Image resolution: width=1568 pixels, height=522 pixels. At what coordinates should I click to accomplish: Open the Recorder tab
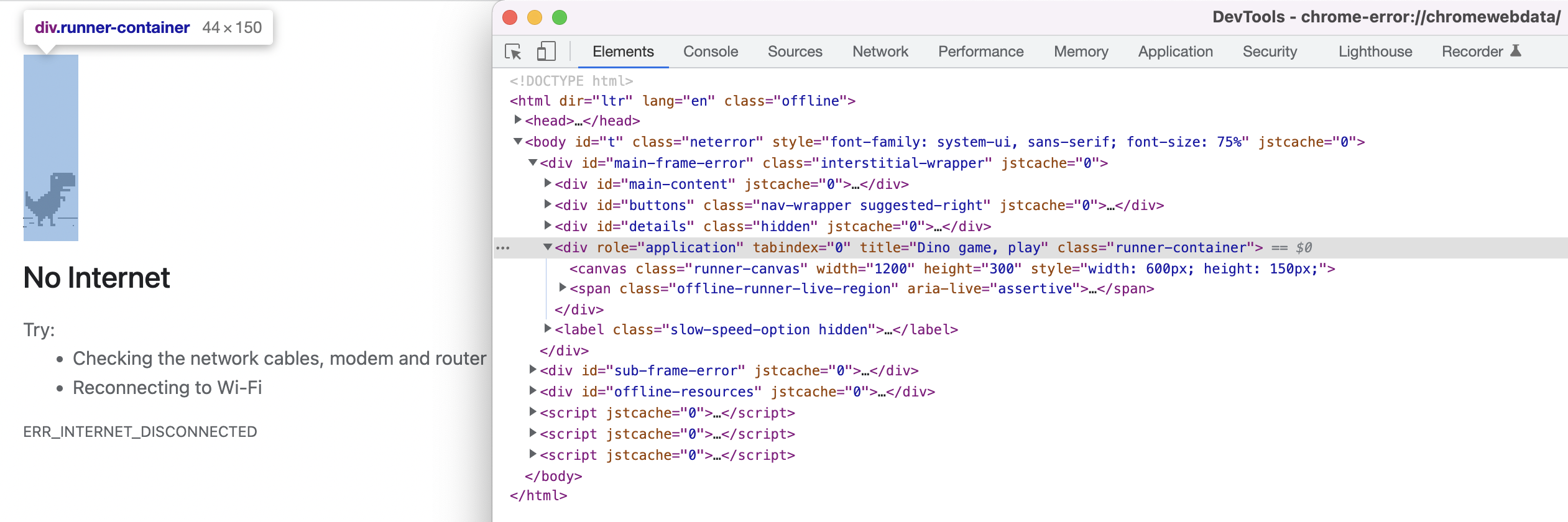pyautogui.click(x=1481, y=52)
